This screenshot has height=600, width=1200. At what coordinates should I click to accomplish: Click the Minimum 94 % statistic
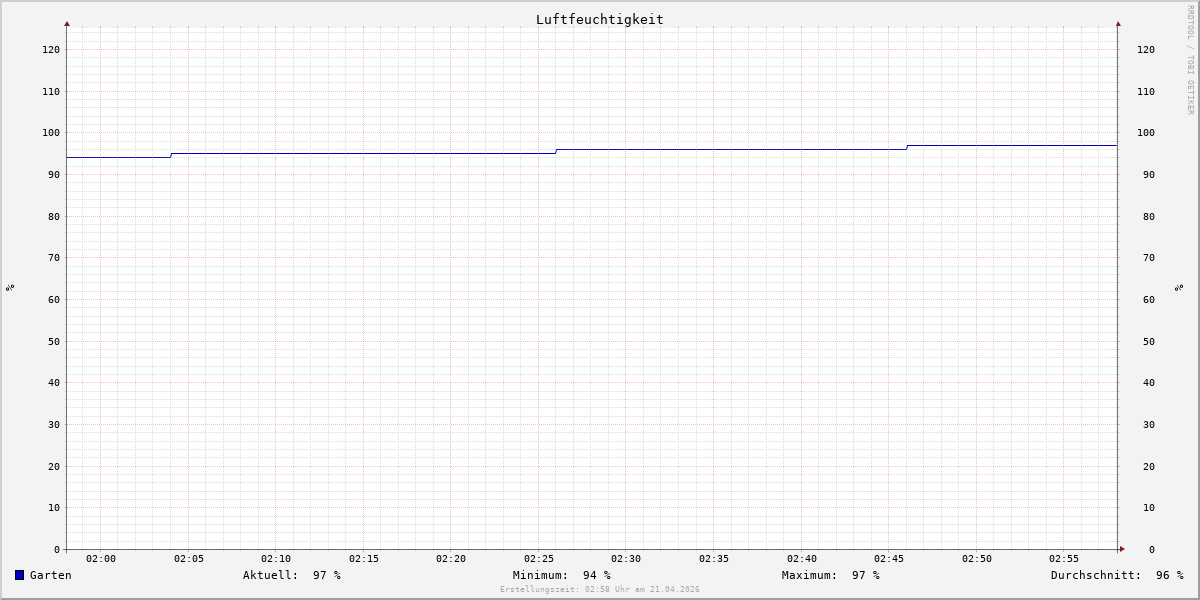(561, 575)
